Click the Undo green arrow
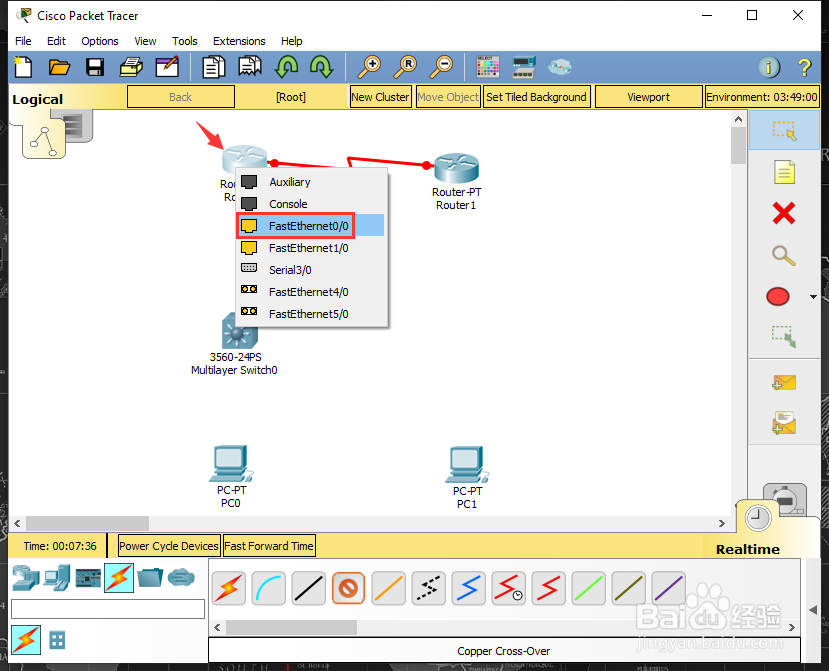The width and height of the screenshot is (829, 671). pos(286,67)
